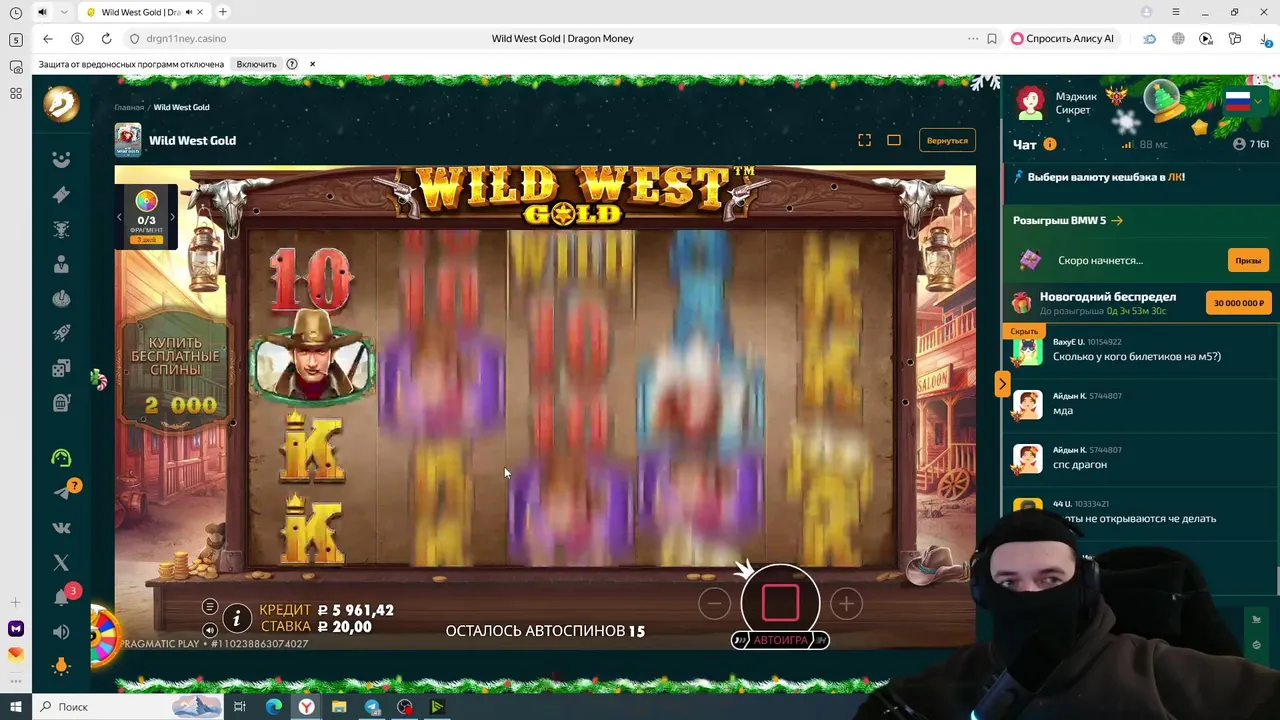Open the support headset sidebar icon
This screenshot has height=720, width=1280.
pyautogui.click(x=61, y=458)
